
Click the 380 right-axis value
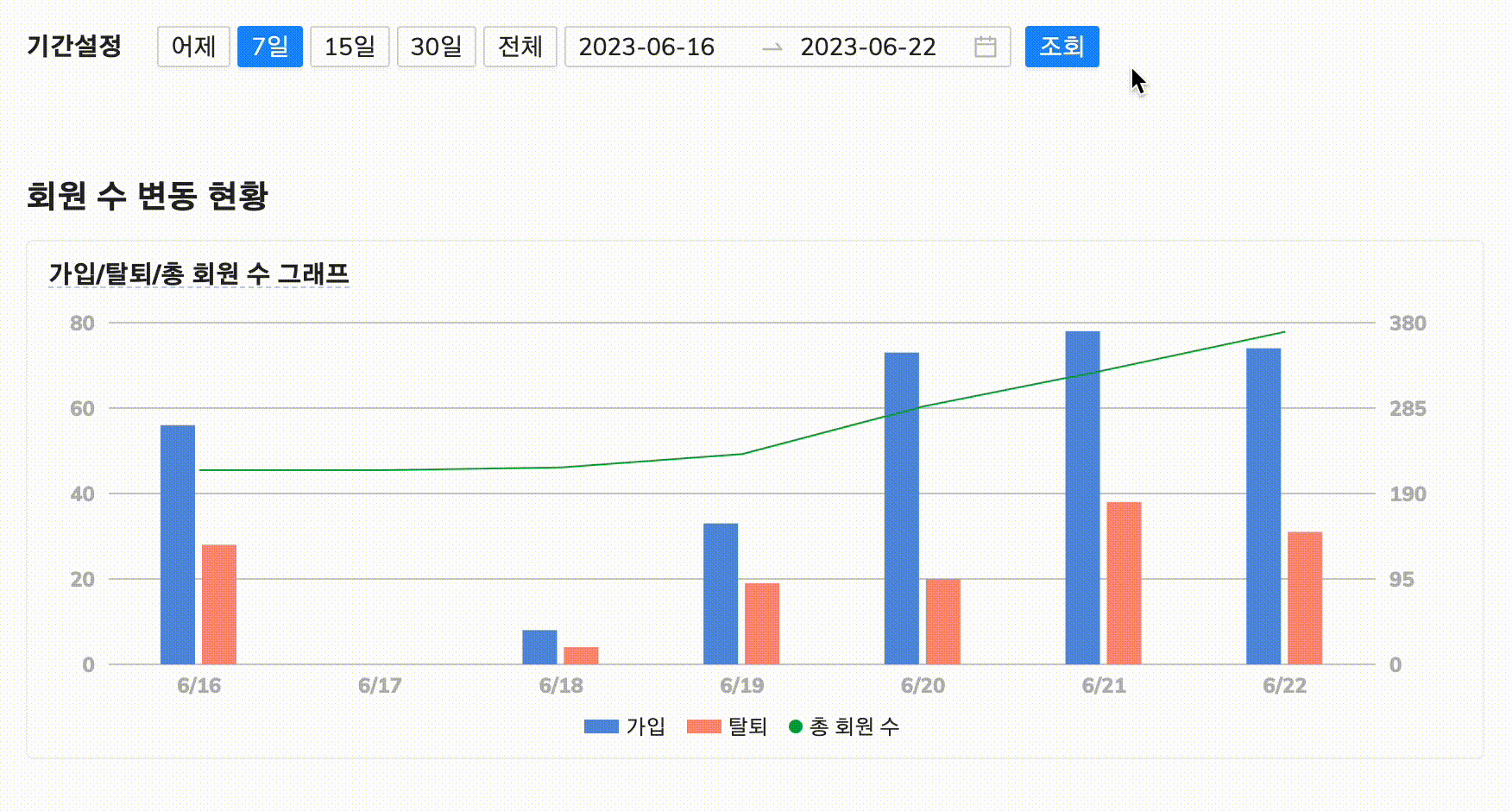(1408, 323)
